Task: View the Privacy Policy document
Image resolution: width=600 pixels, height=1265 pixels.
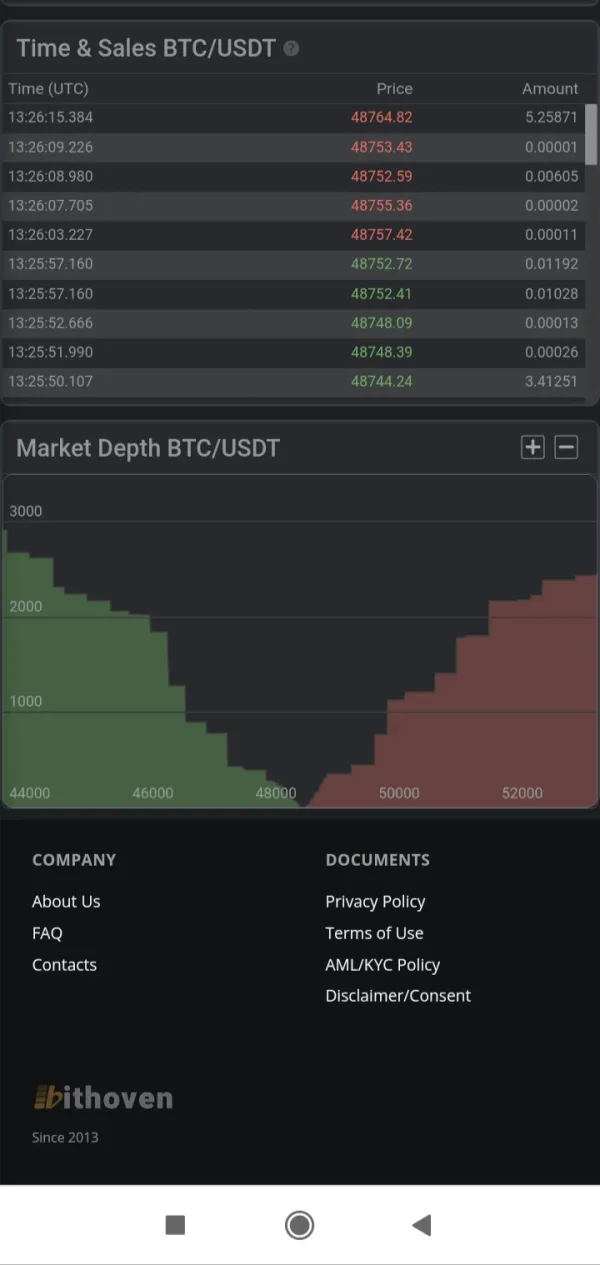Action: point(375,901)
